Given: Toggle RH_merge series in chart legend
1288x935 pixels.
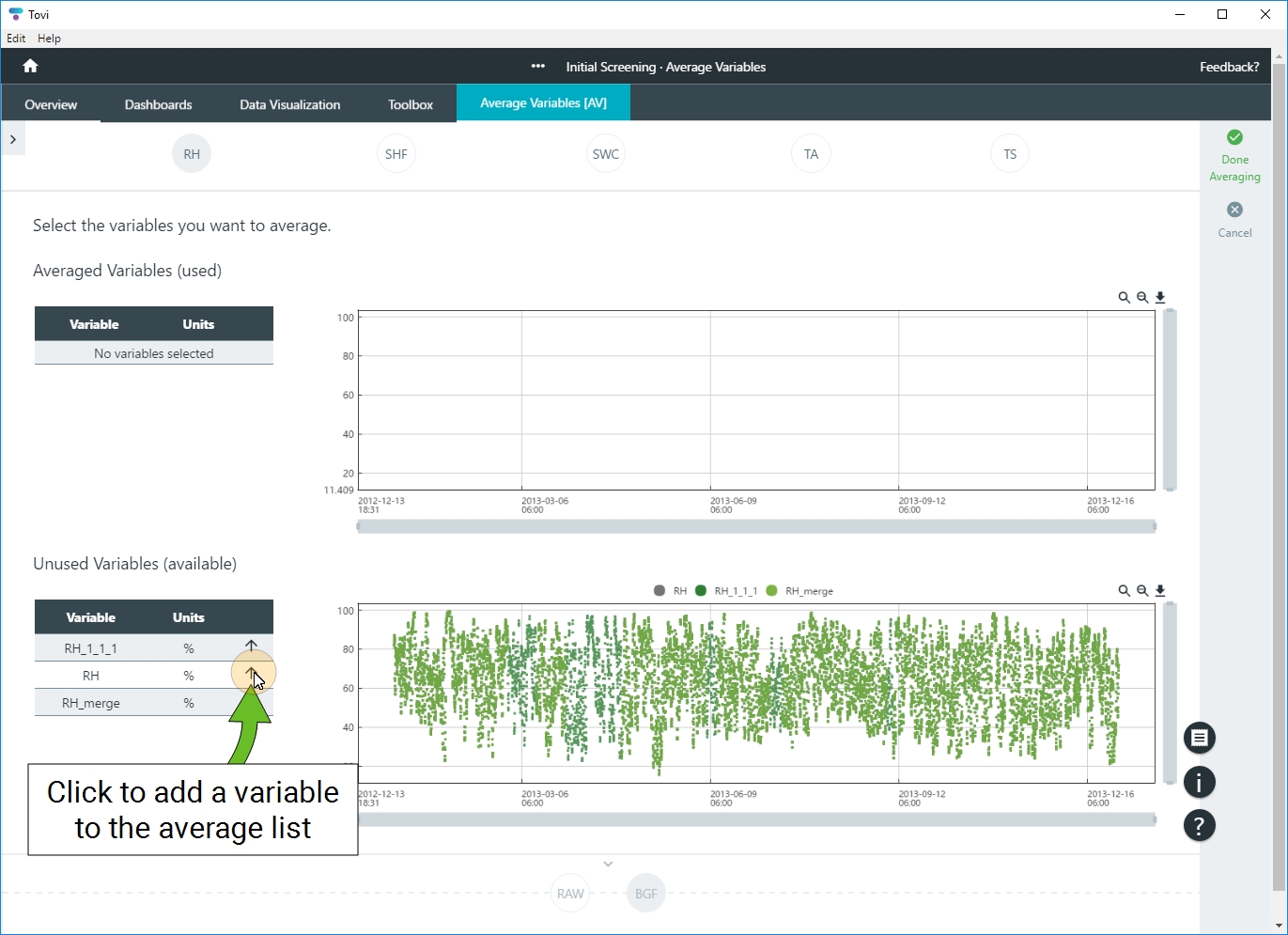Looking at the screenshot, I should pos(799,591).
